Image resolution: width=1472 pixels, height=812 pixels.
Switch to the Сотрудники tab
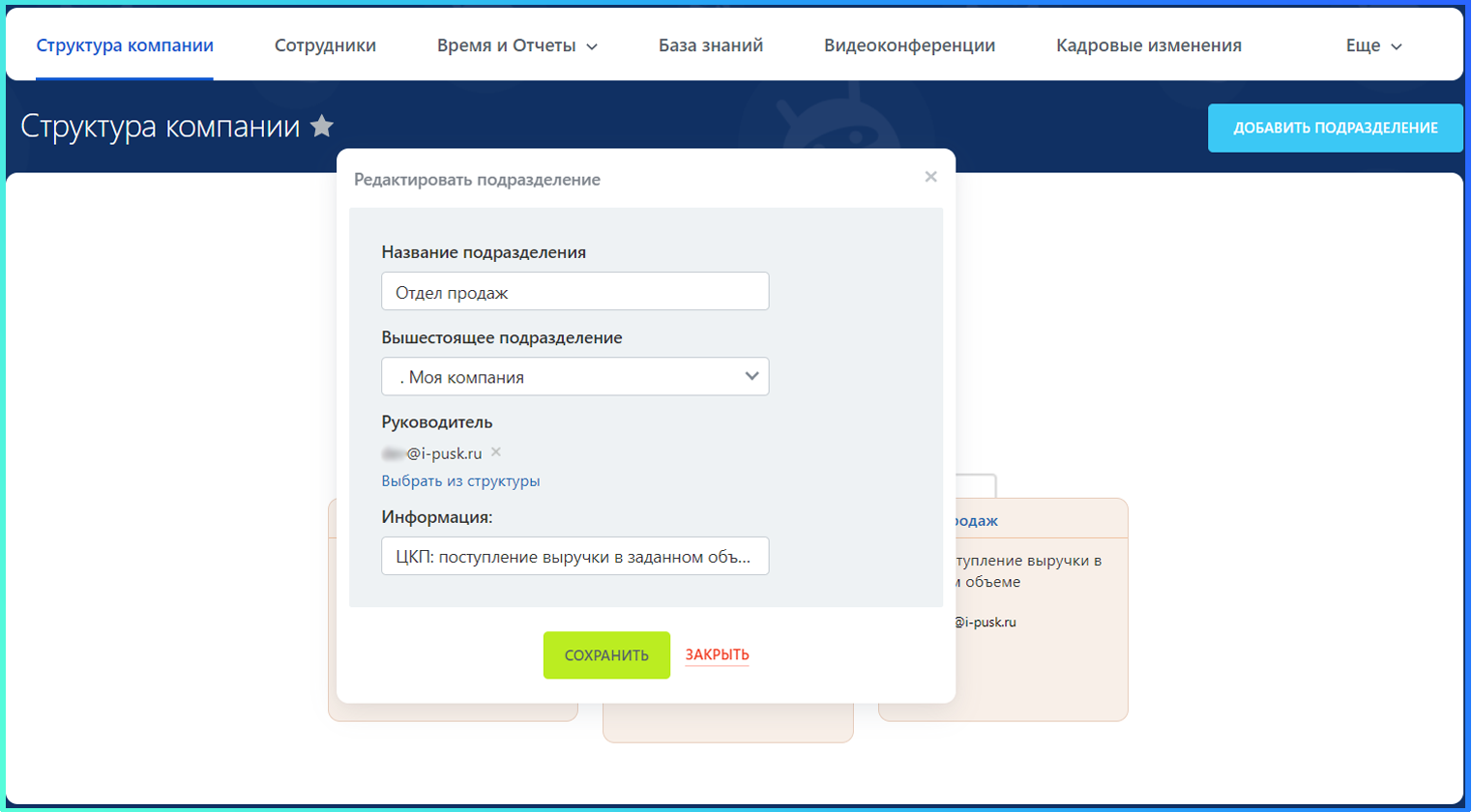tap(325, 45)
